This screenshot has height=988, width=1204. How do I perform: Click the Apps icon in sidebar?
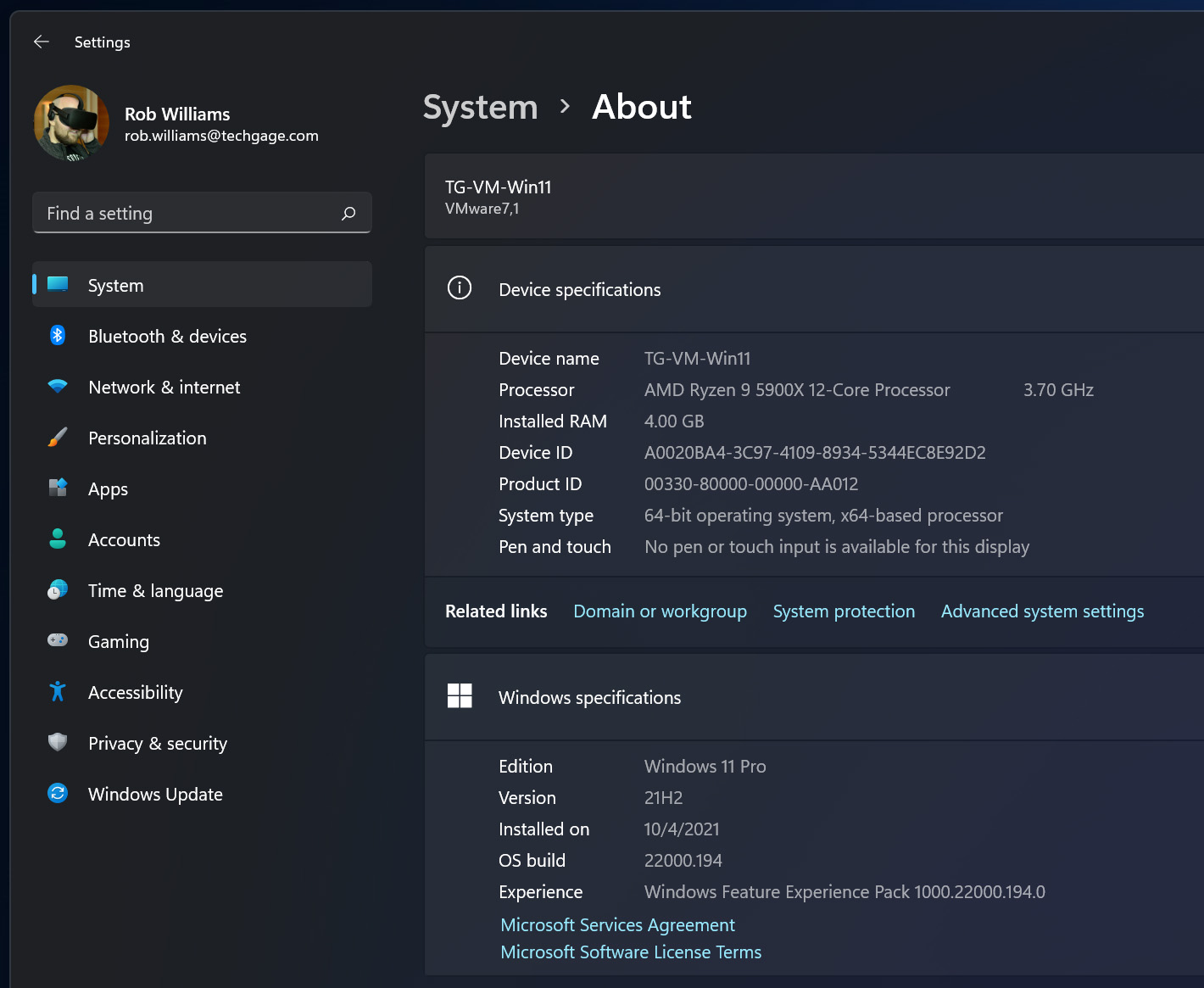click(x=58, y=488)
